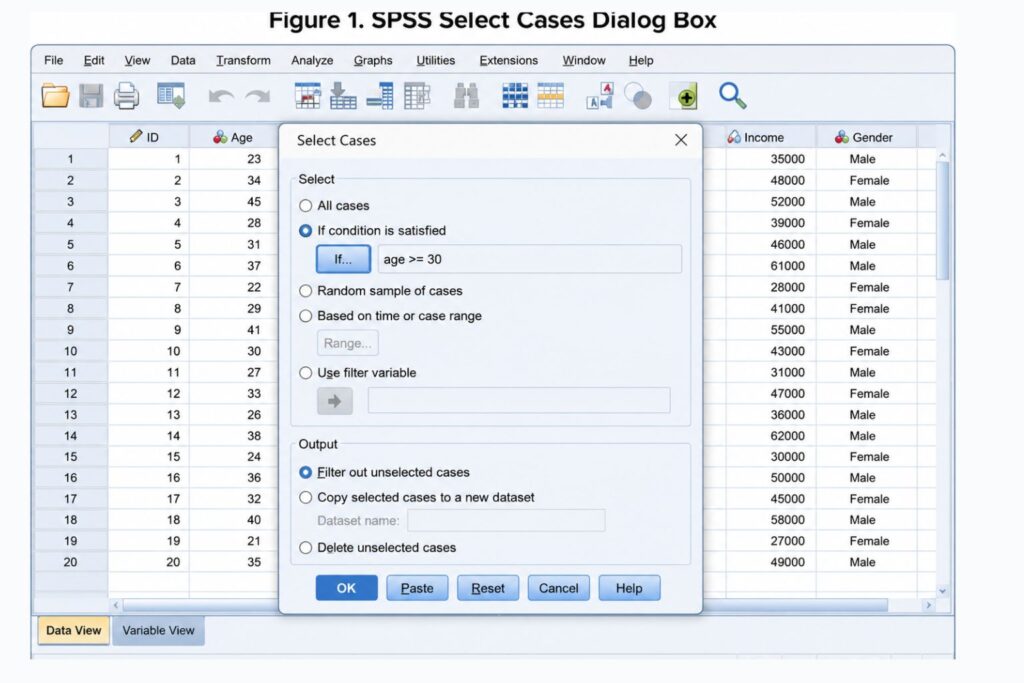This screenshot has width=1024, height=683.
Task: Click the Undo arrow icon
Action: (x=221, y=97)
